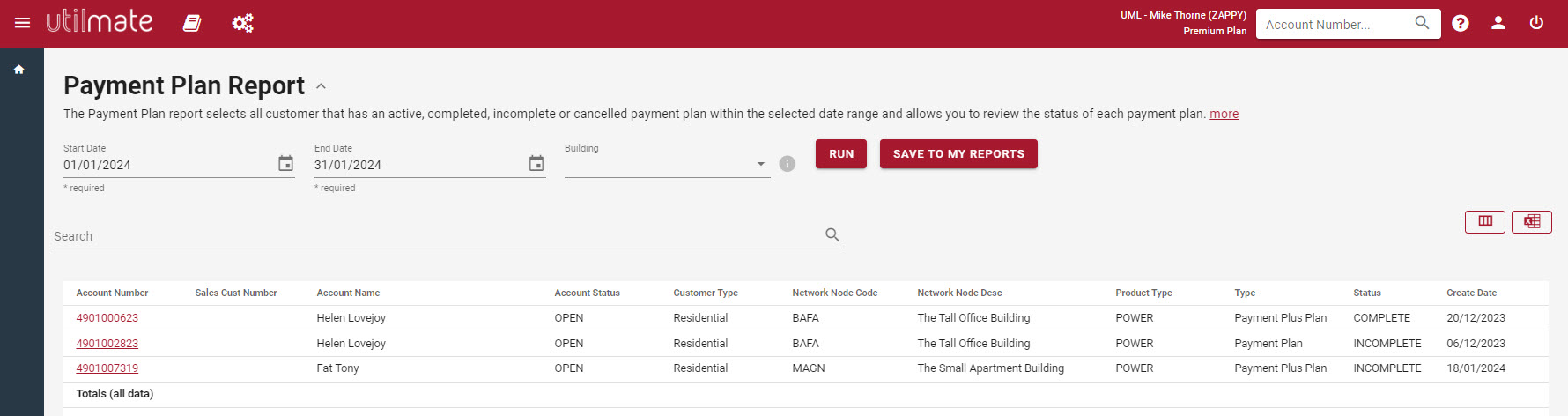
Task: Open the Start Date calendar picker
Action: (285, 164)
